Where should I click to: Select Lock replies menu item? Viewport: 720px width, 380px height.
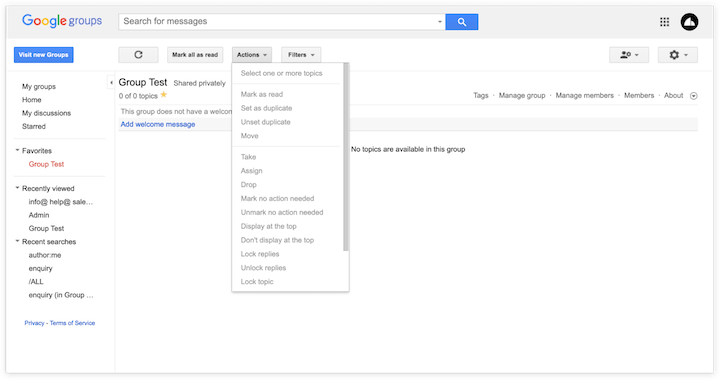pyautogui.click(x=260, y=253)
